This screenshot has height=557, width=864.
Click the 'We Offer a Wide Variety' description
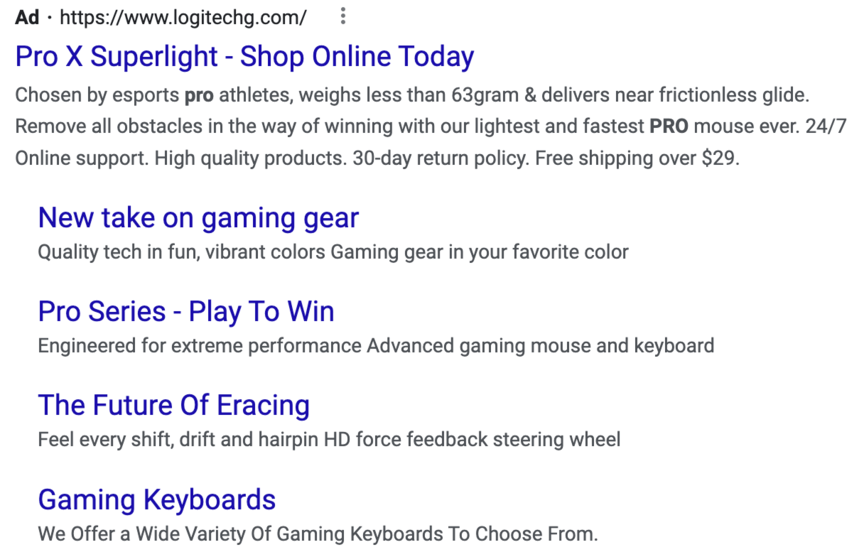click(x=140, y=534)
